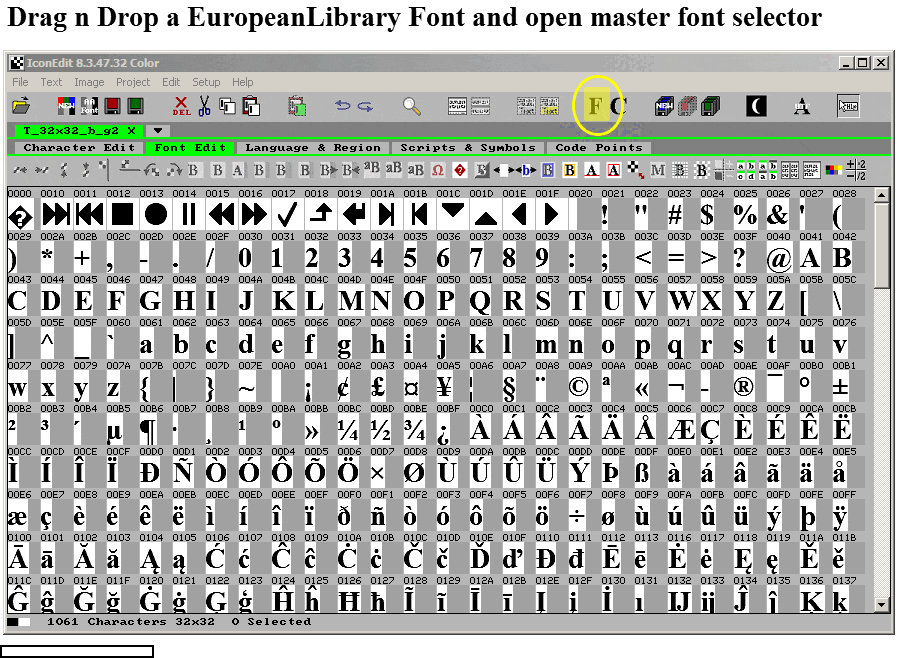This screenshot has height=658, width=898.
Task: Open the font tab list dropdown arrow
Action: (159, 131)
